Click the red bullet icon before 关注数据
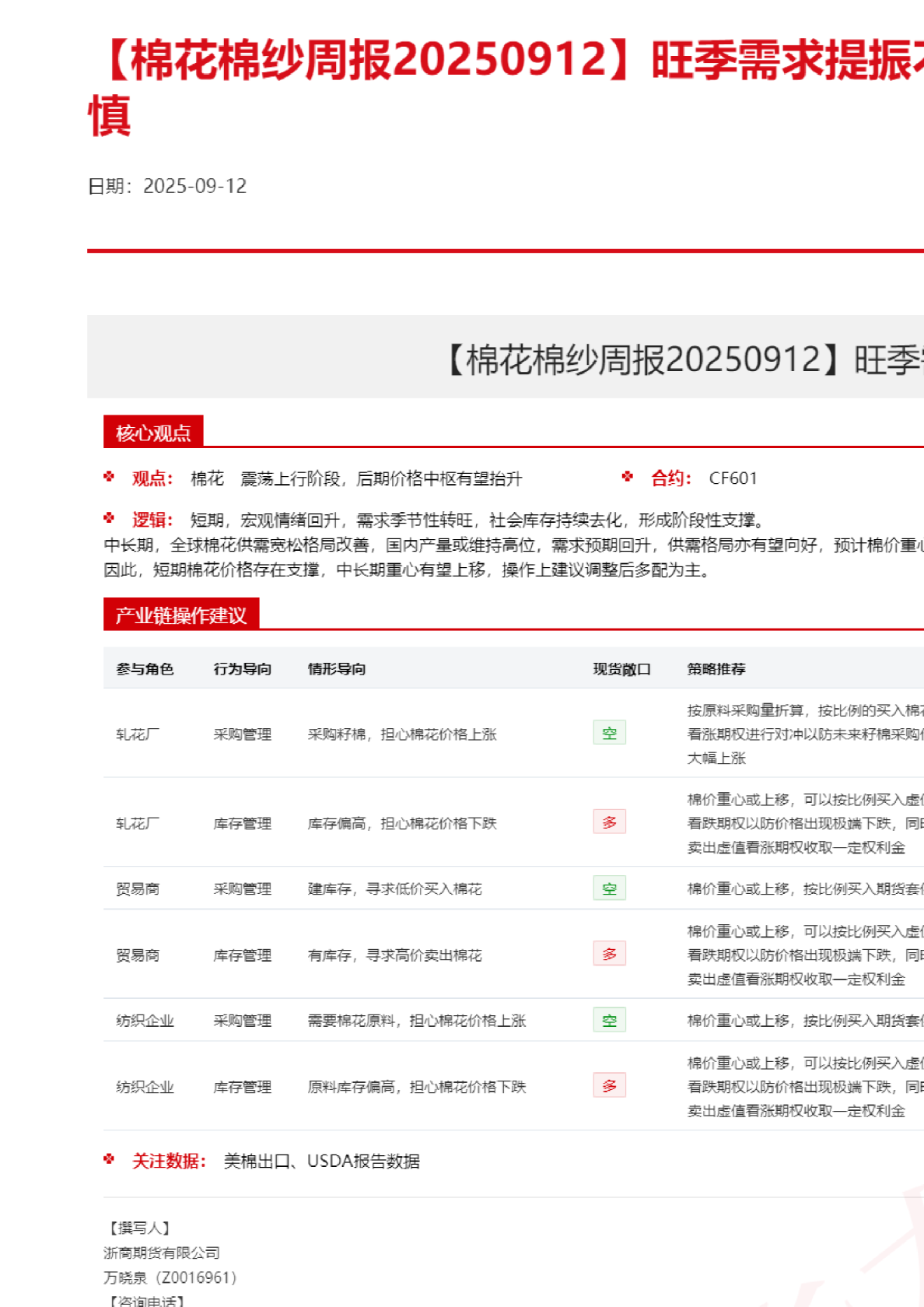This screenshot has width=924, height=1307. [109, 1160]
